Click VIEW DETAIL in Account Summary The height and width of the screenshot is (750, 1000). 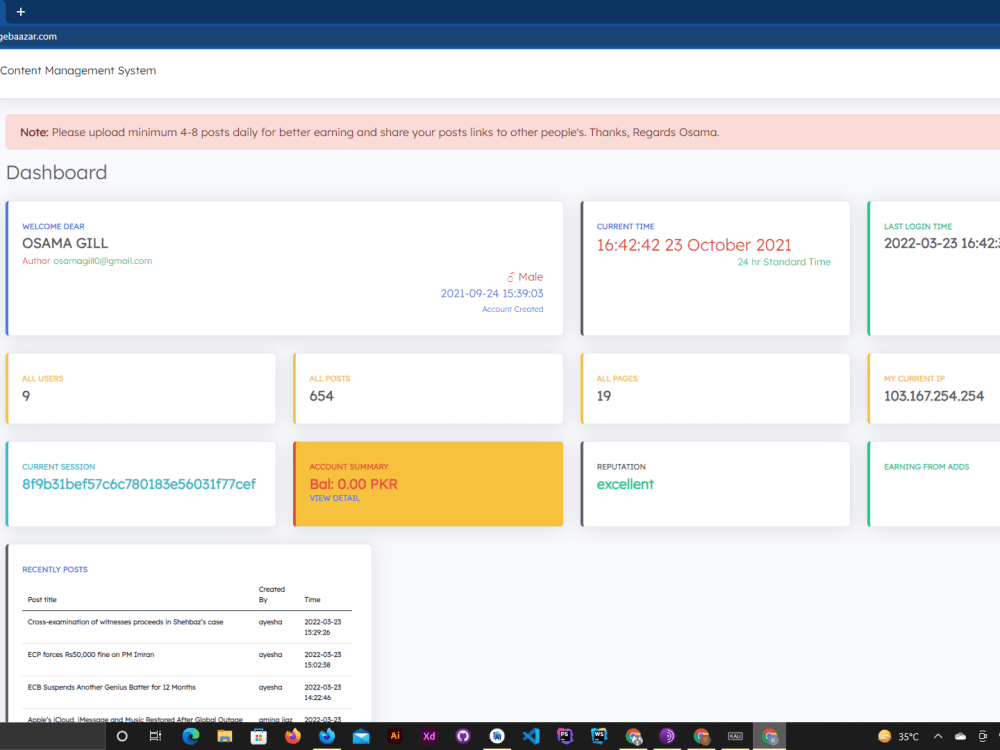point(334,498)
